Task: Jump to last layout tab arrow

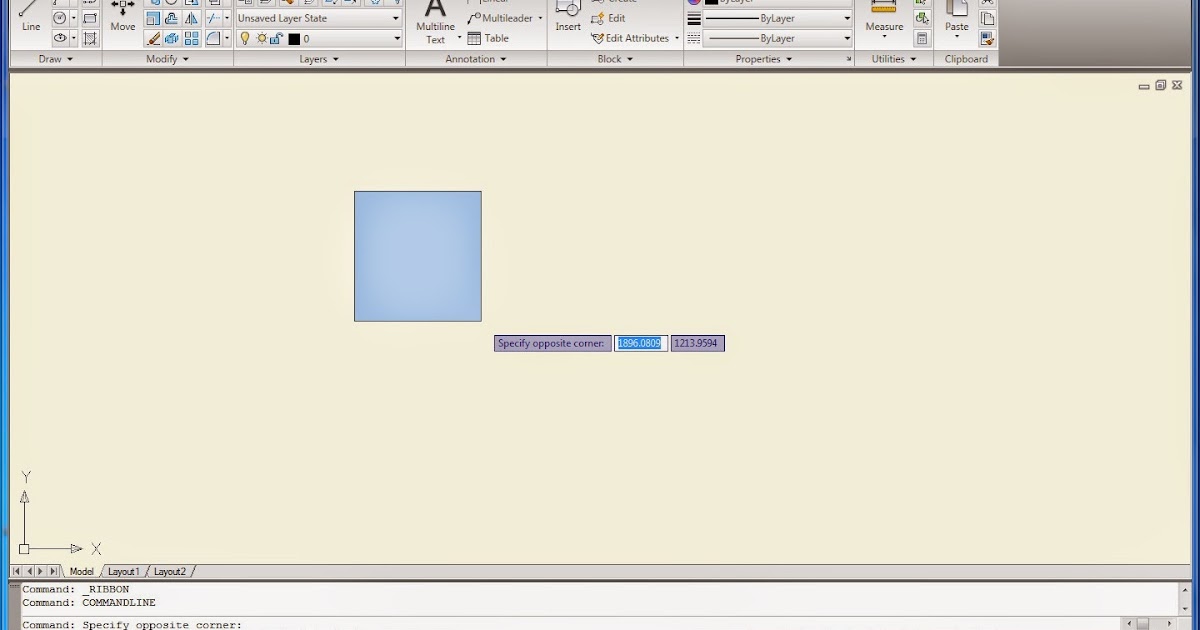Action: click(x=54, y=572)
